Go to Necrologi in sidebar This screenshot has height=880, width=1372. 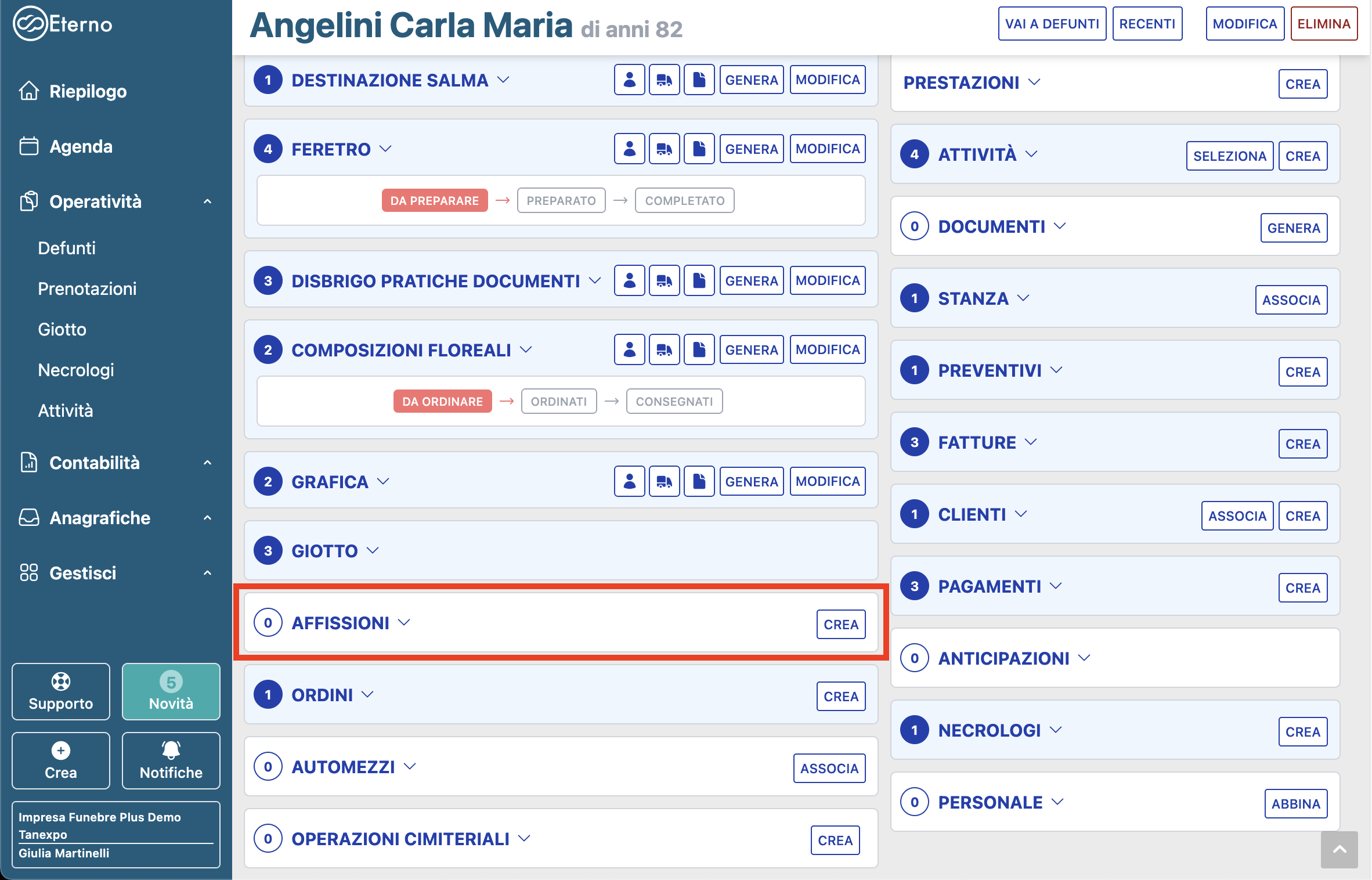pos(76,370)
